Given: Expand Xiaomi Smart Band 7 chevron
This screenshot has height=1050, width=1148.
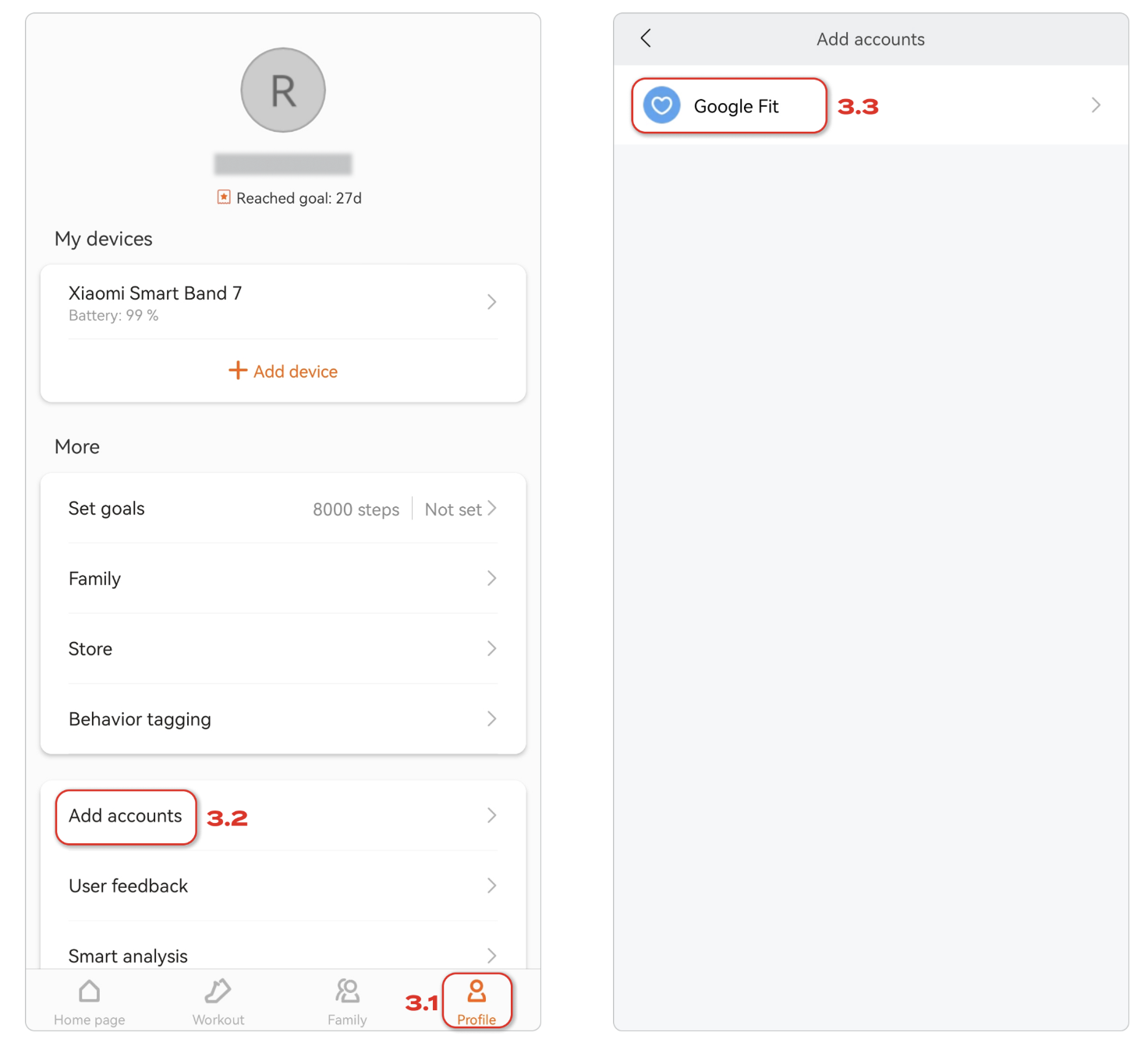Looking at the screenshot, I should pos(491,302).
